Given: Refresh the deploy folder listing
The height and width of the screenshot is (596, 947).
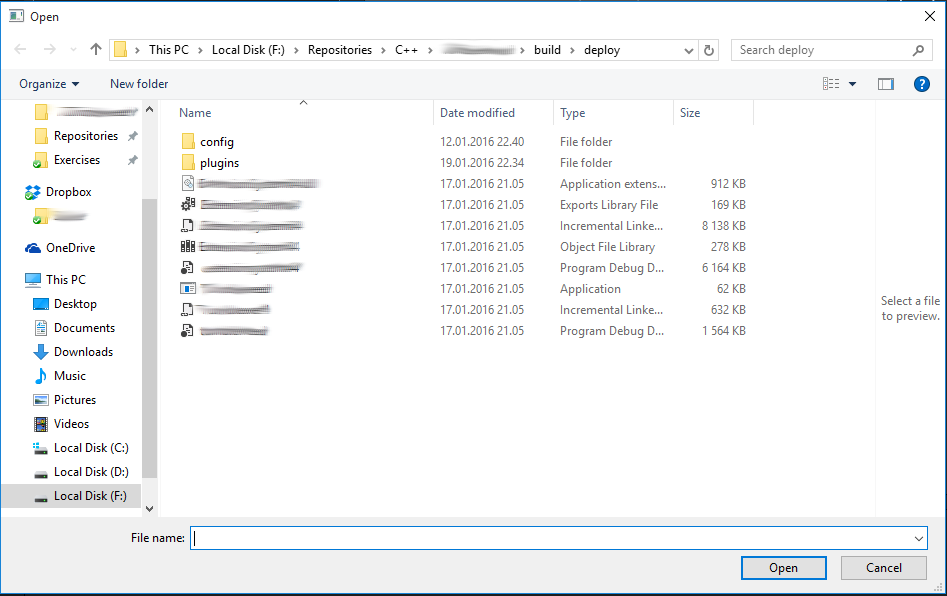Looking at the screenshot, I should click(x=710, y=50).
